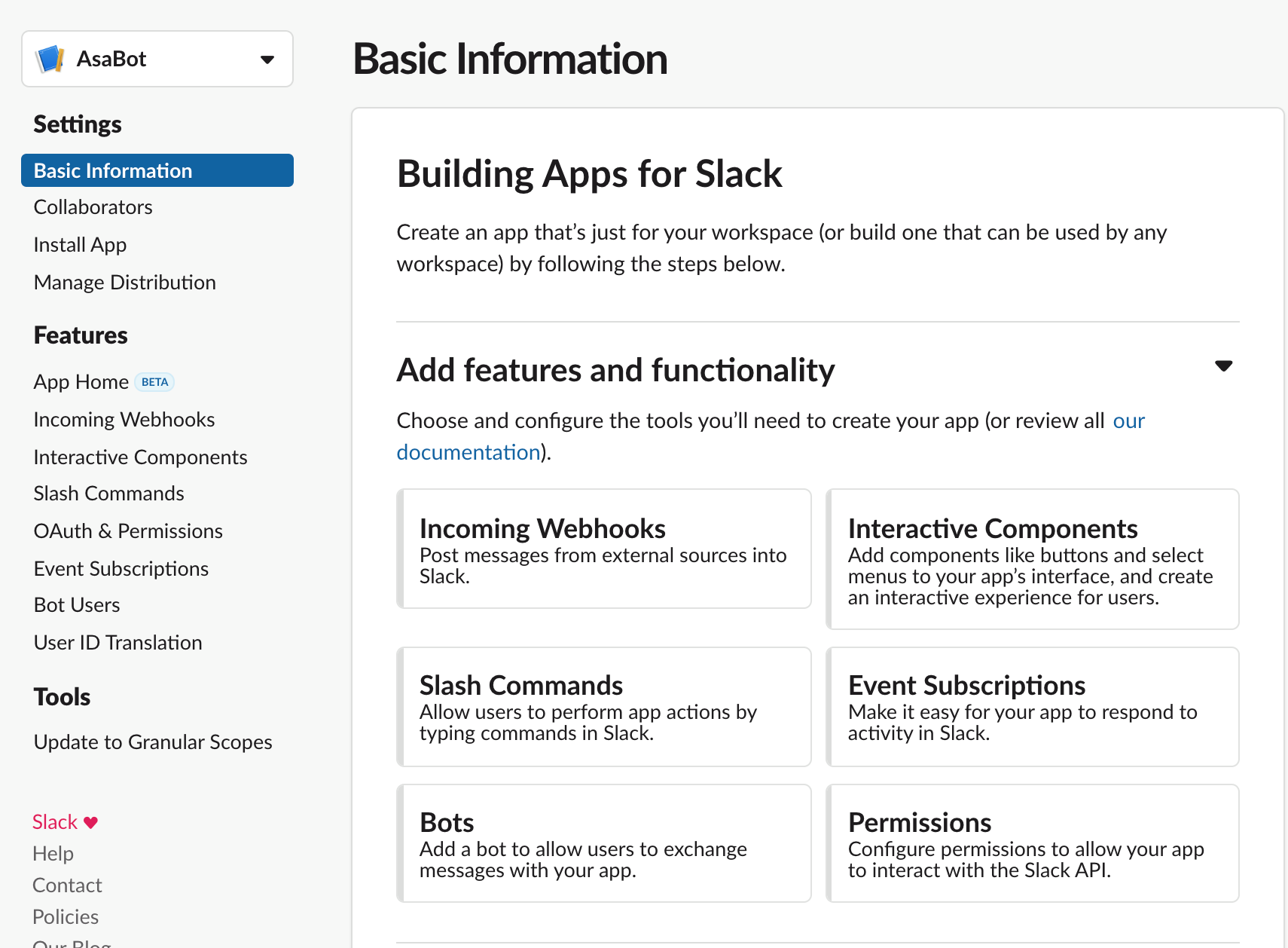Click the Bots feature card

(x=604, y=843)
